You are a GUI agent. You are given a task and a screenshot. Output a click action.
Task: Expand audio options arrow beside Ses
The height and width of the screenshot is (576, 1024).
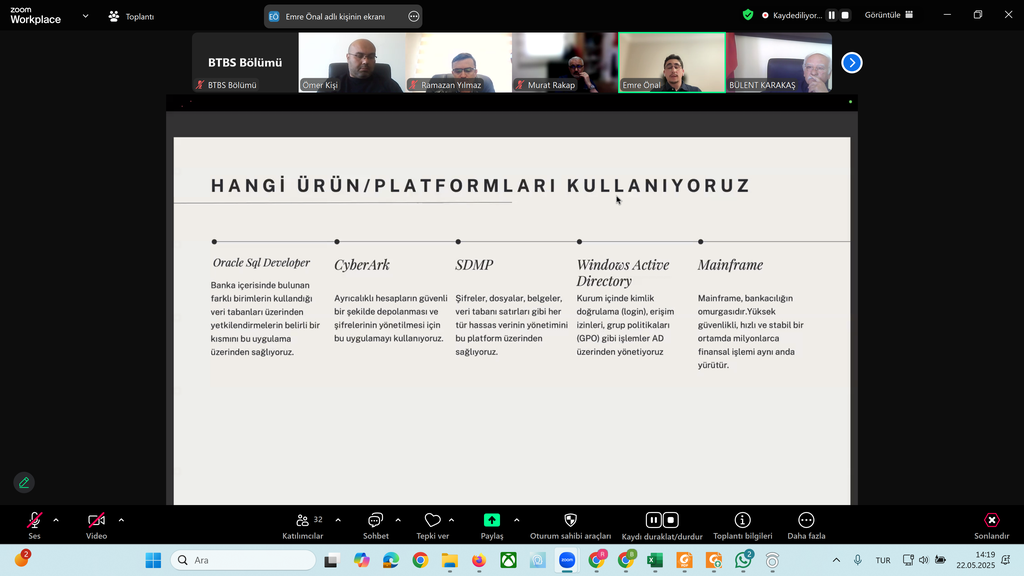click(x=56, y=520)
